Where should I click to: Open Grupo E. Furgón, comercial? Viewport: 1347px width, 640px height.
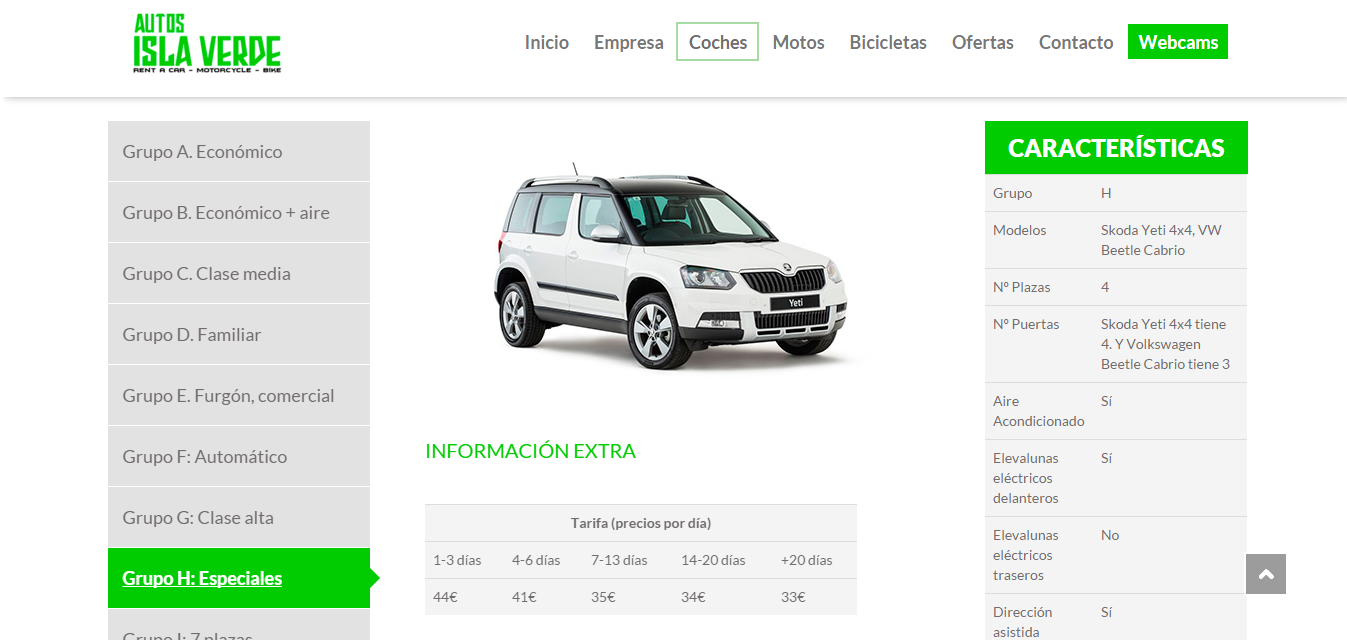click(239, 395)
